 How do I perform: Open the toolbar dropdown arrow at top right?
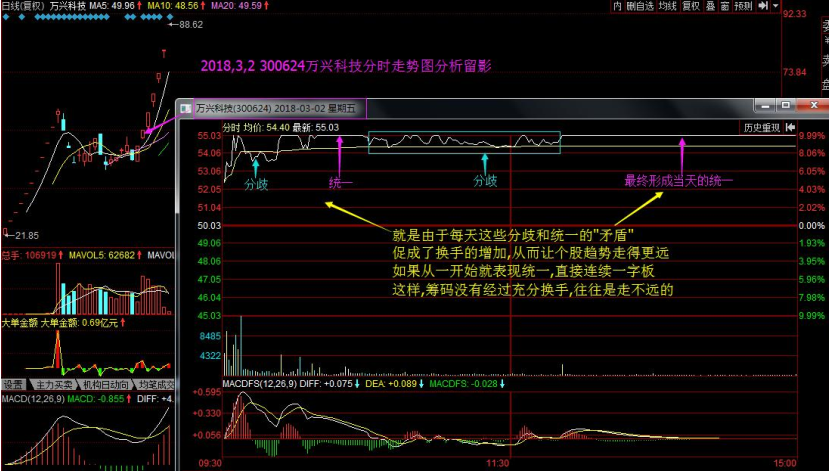pos(774,6)
